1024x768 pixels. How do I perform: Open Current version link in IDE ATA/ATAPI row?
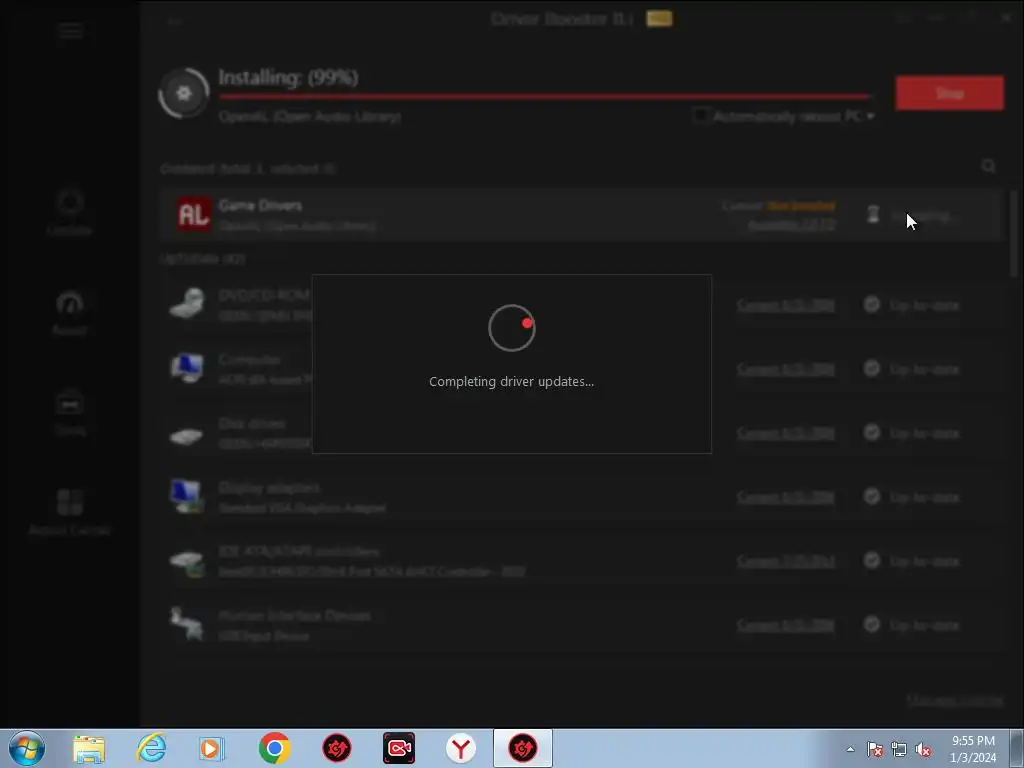[x=786, y=561]
